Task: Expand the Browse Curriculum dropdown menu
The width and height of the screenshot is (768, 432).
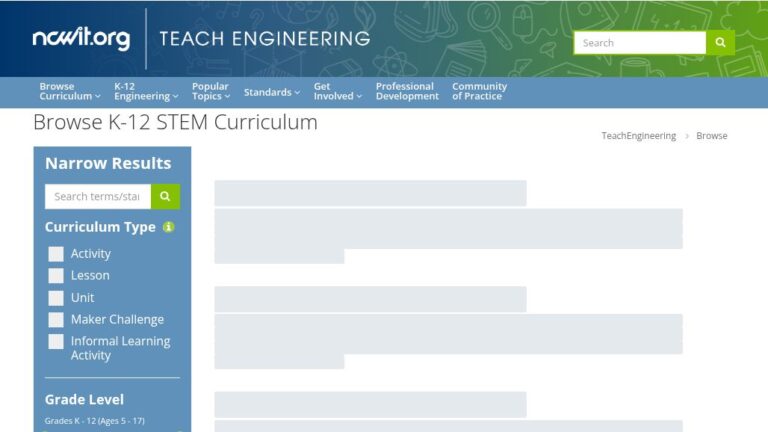Action: click(x=70, y=92)
